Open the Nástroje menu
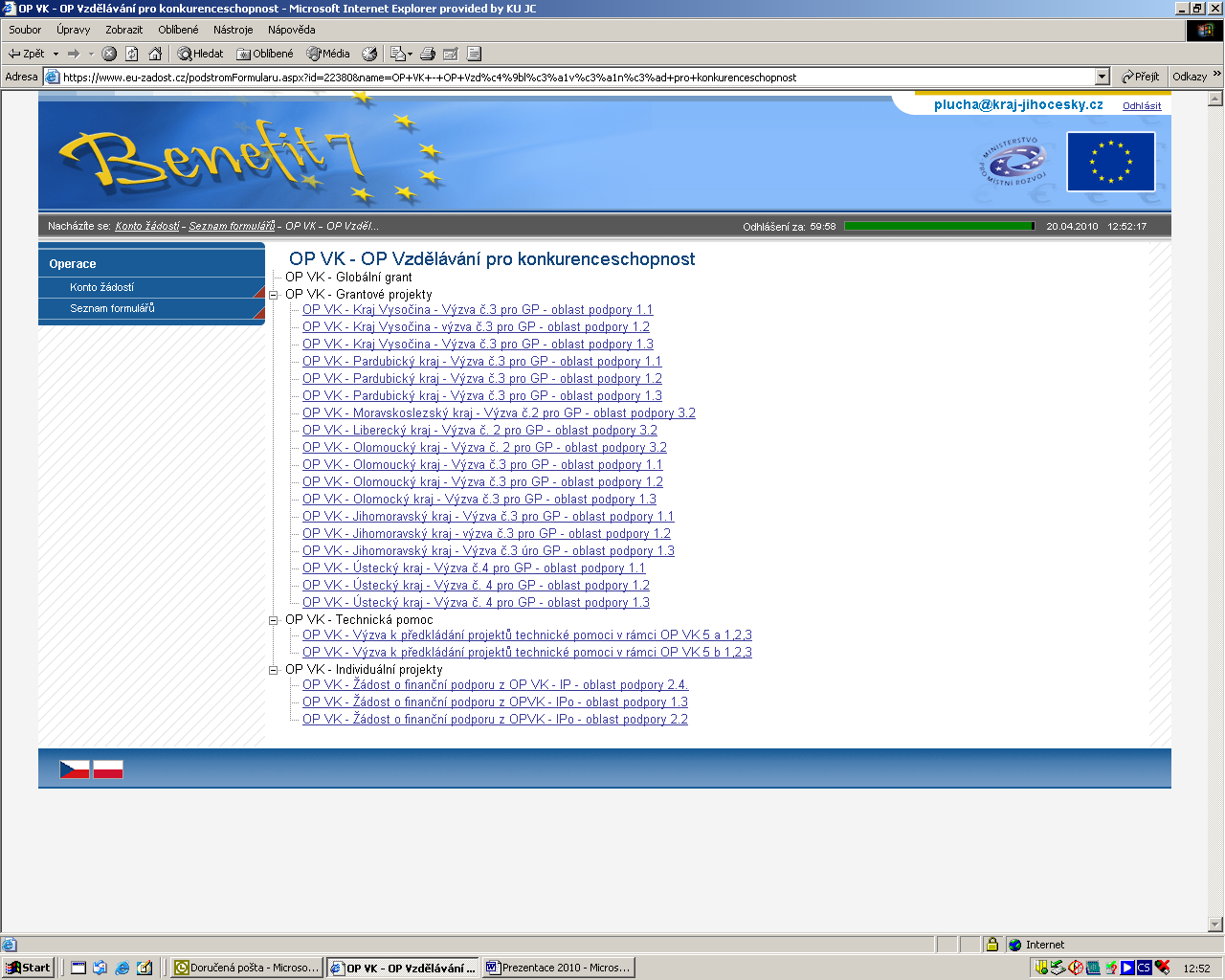 pyautogui.click(x=234, y=30)
